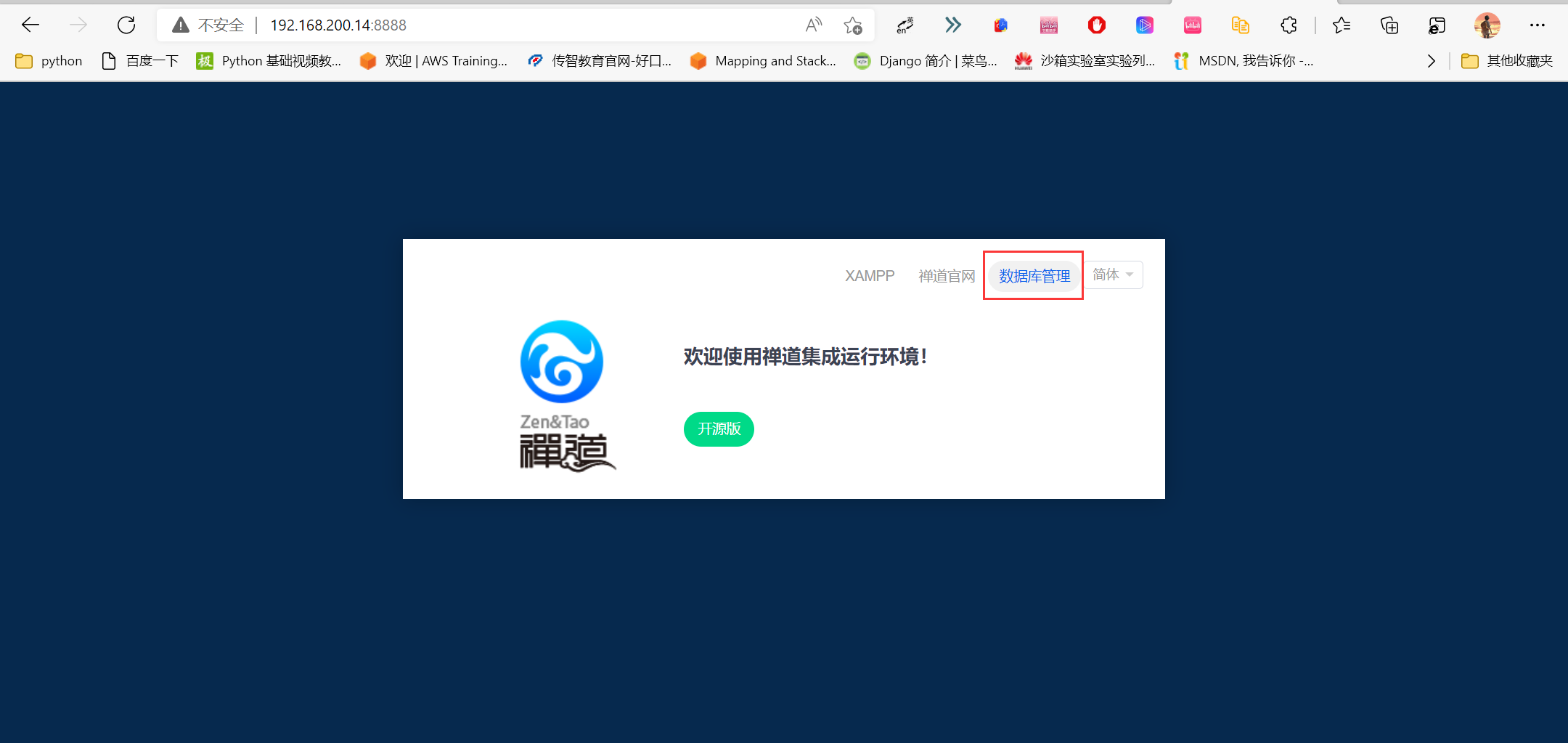Open the 简体 language dropdown

[1113, 275]
